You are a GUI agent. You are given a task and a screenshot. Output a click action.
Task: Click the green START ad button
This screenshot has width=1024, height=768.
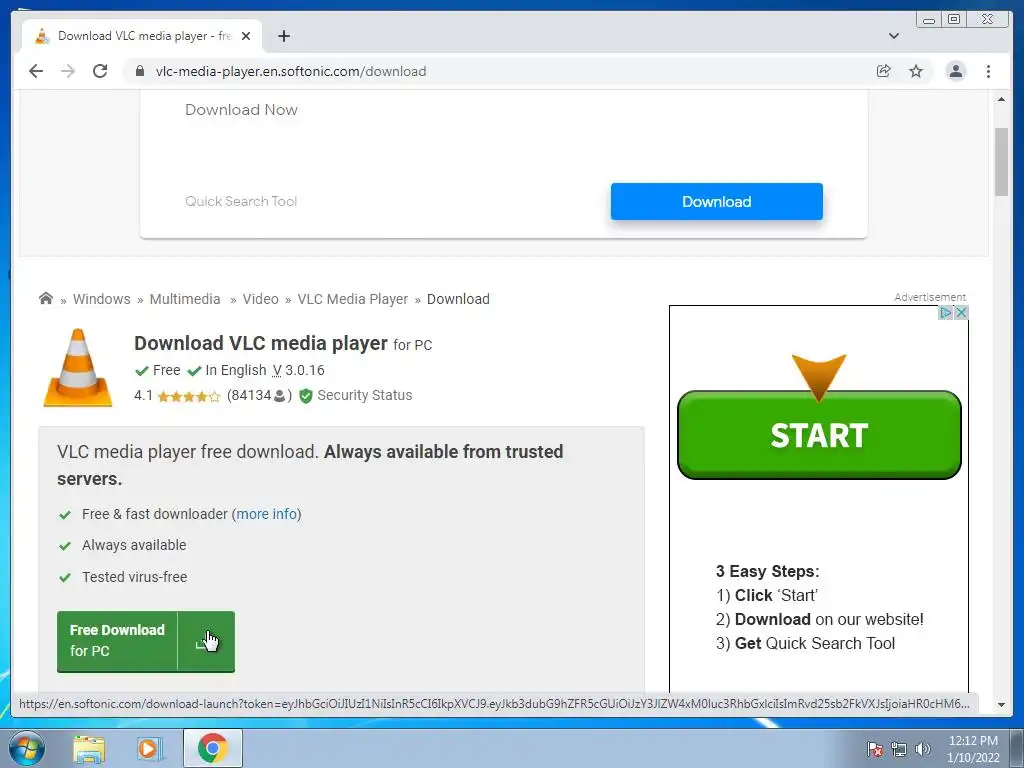click(x=819, y=435)
